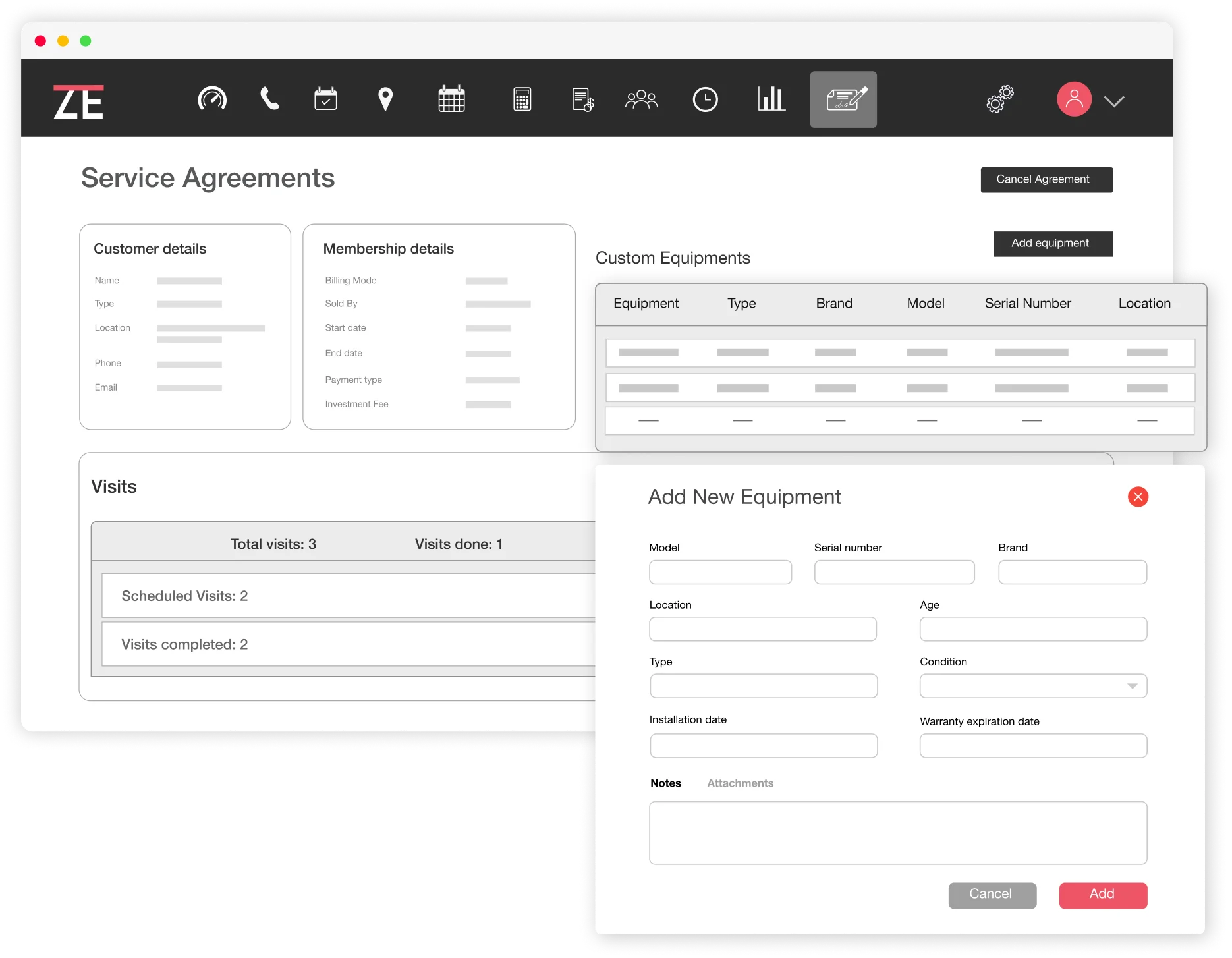1232x958 pixels.
Task: Focus the Warranty expiration date field
Action: coord(1033,746)
